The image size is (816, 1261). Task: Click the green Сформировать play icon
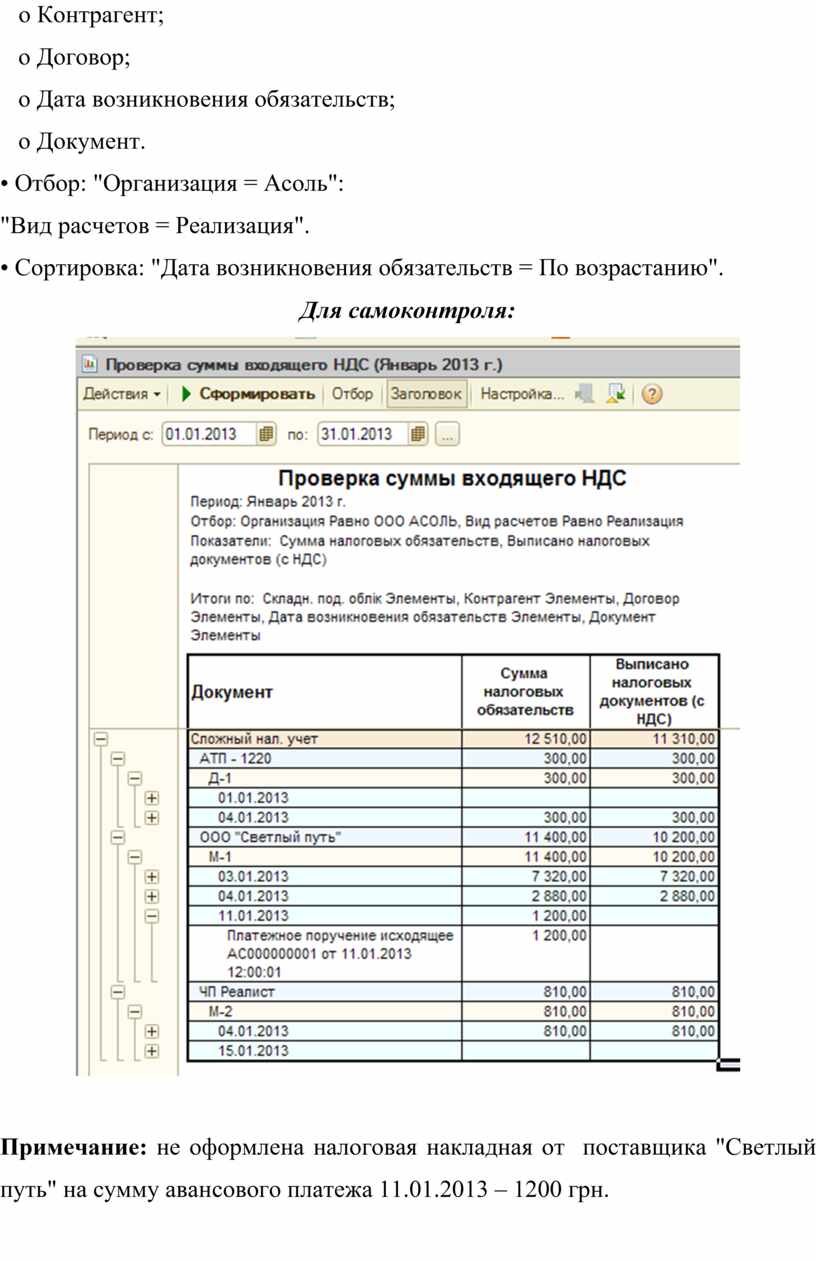click(186, 394)
